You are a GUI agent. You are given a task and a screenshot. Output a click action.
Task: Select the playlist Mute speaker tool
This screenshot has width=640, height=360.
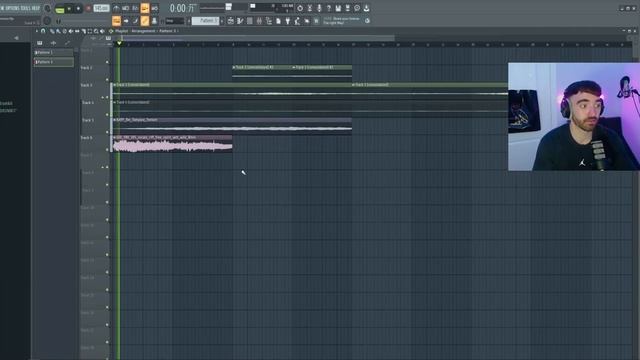point(71,31)
